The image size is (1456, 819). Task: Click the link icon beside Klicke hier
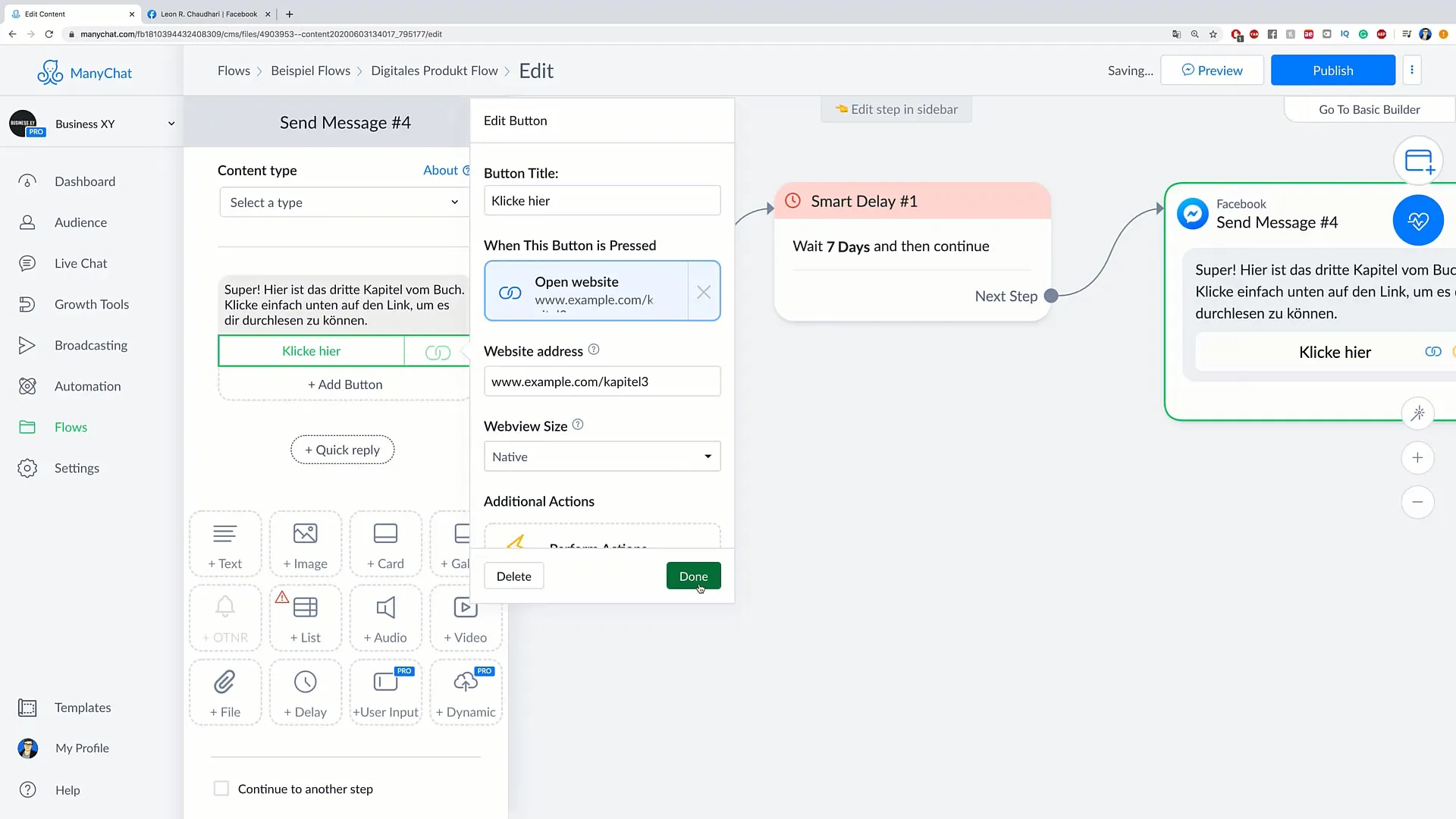coord(438,352)
